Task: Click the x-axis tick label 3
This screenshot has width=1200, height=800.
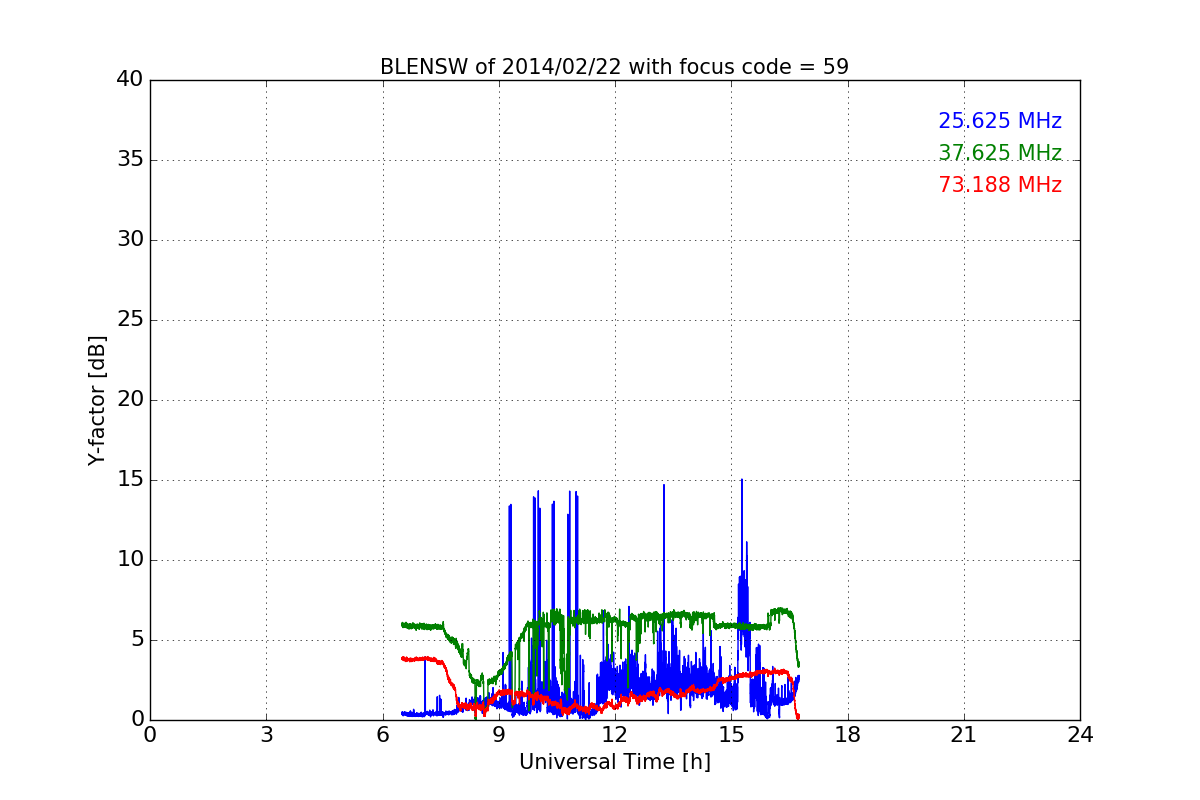Action: [x=266, y=735]
